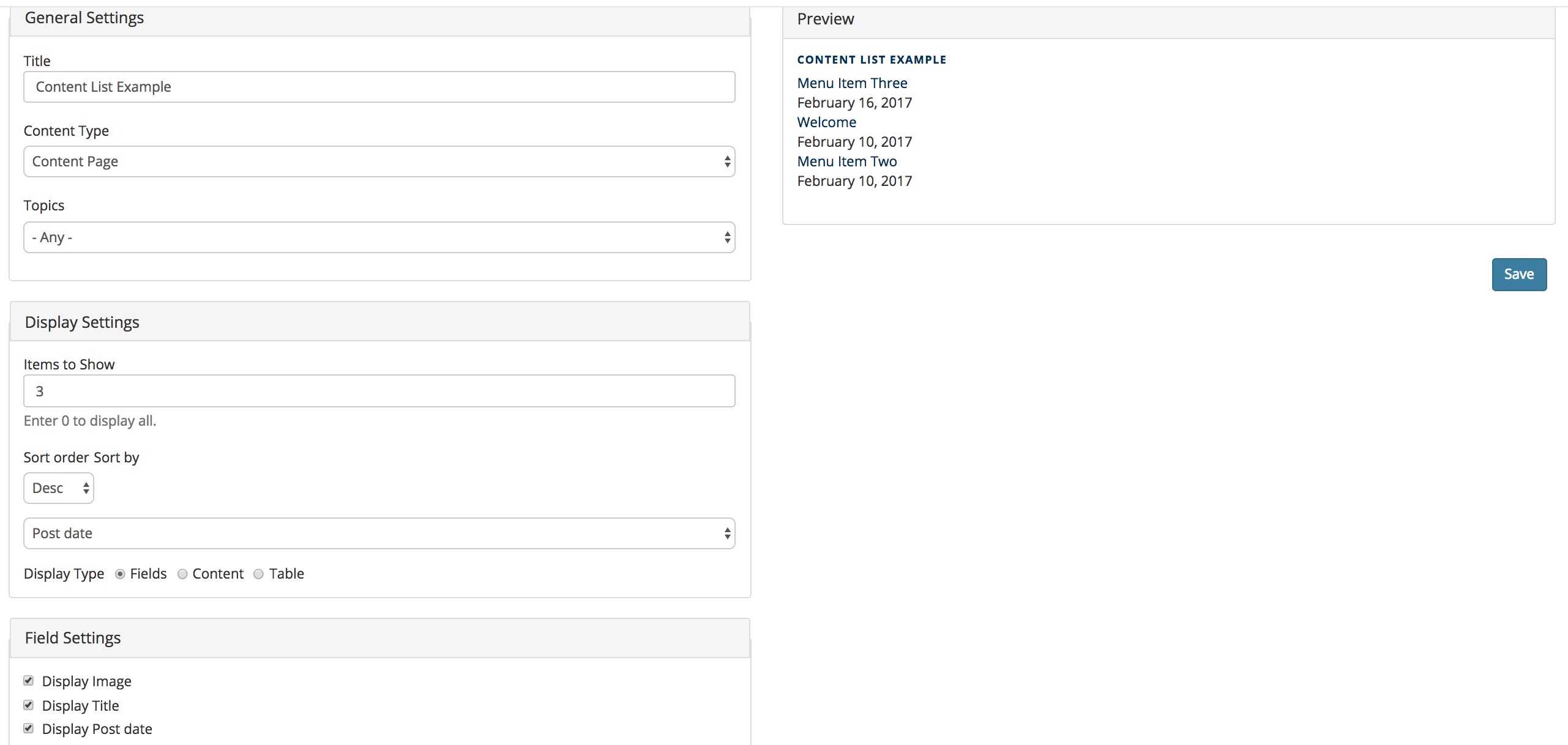Open the Desc sort order dropdown
This screenshot has width=1568, height=745.
[x=59, y=488]
